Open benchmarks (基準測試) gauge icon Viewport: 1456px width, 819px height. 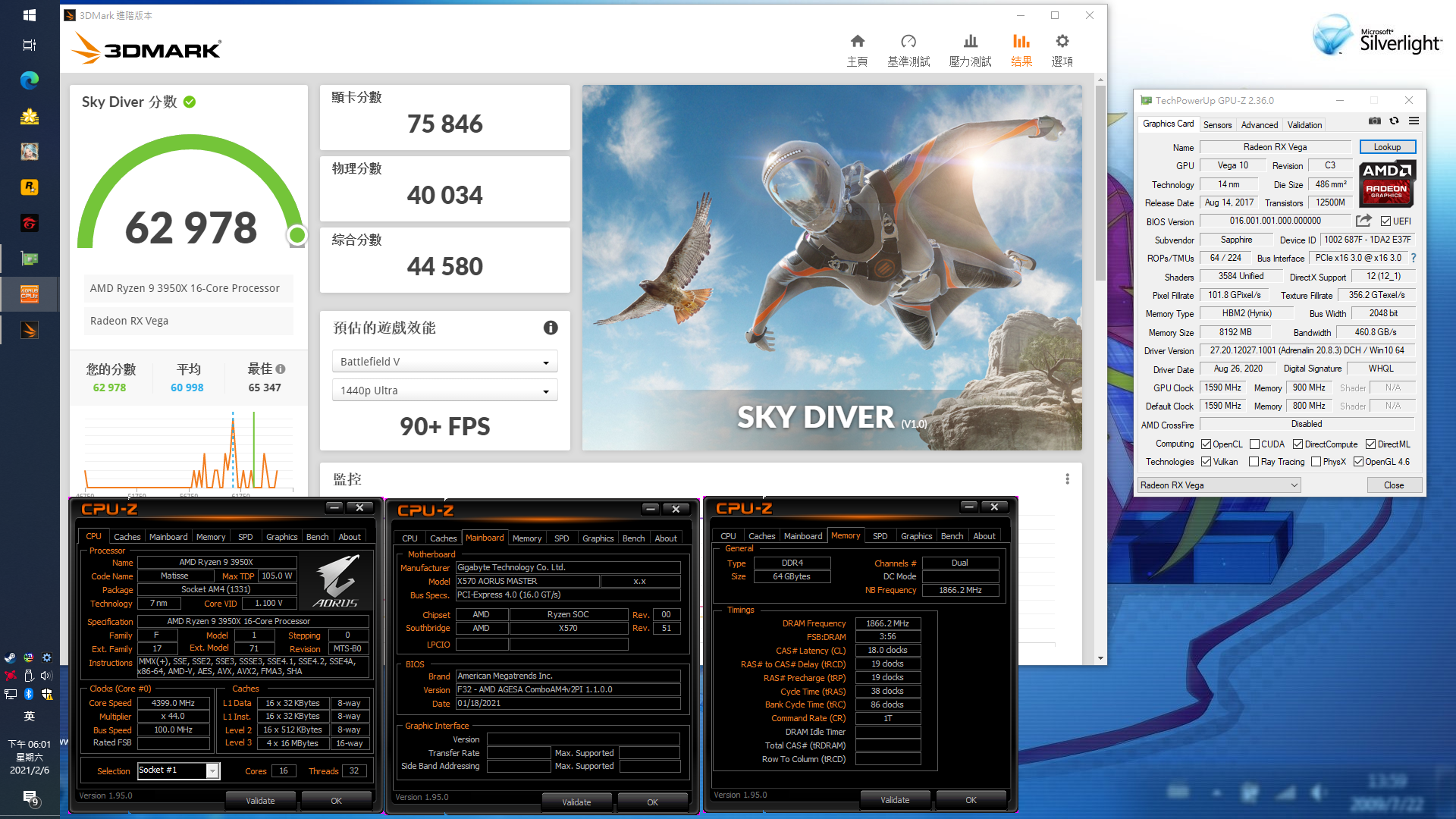[x=908, y=42]
